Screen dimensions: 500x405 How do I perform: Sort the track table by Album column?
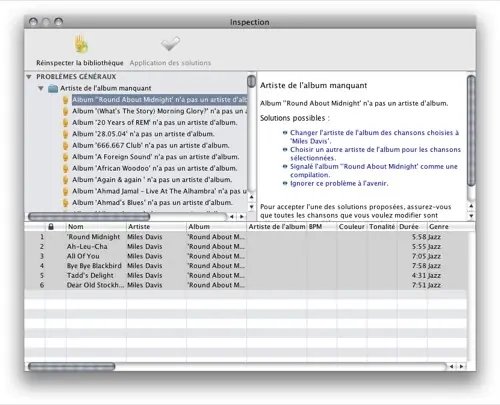pos(216,227)
